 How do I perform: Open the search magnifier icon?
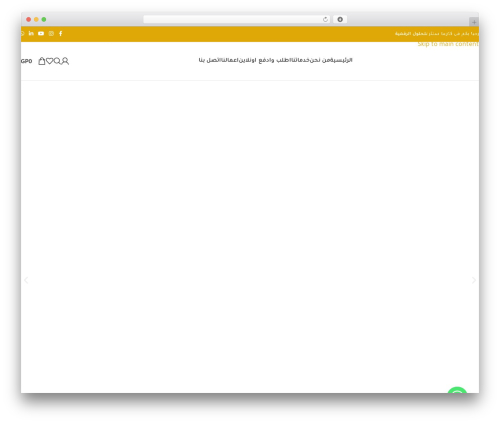(57, 61)
